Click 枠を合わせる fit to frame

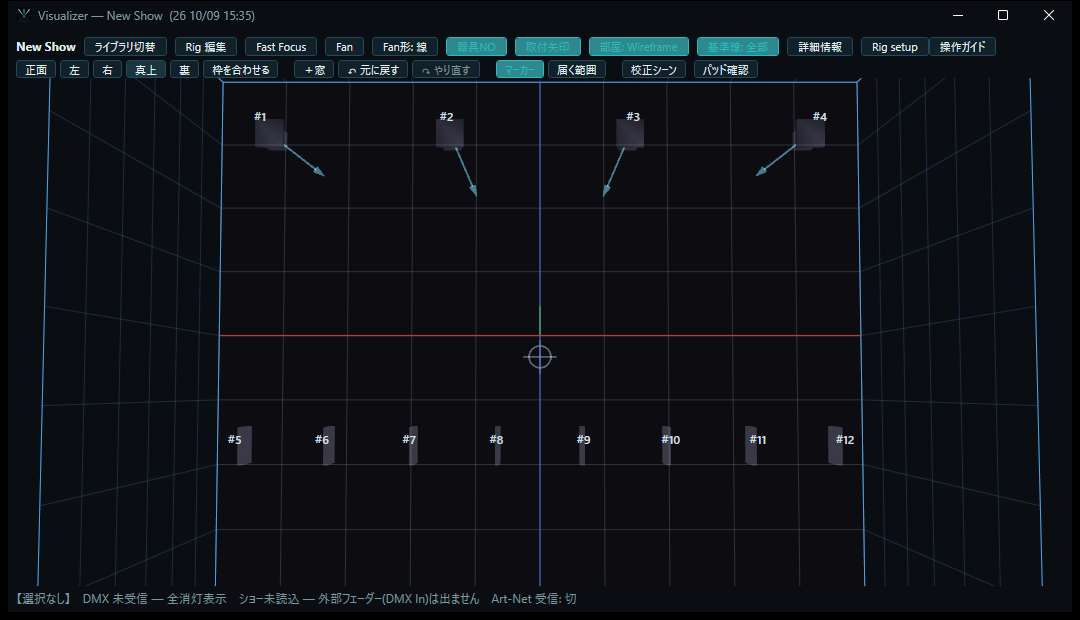[x=241, y=70]
